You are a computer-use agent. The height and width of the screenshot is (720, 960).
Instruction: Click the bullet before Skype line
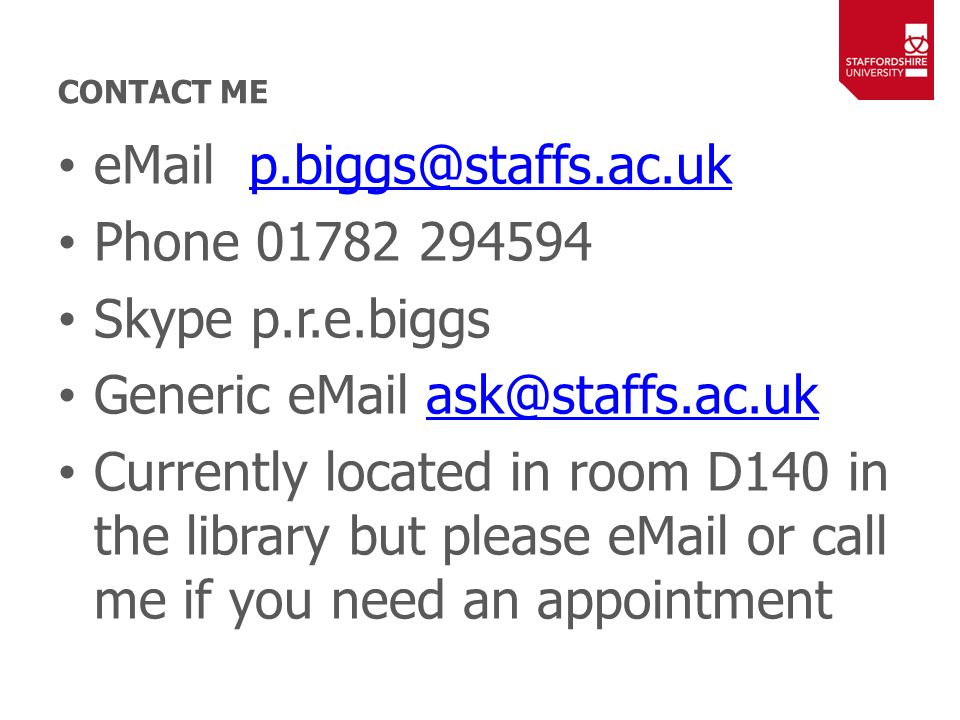tap(67, 320)
